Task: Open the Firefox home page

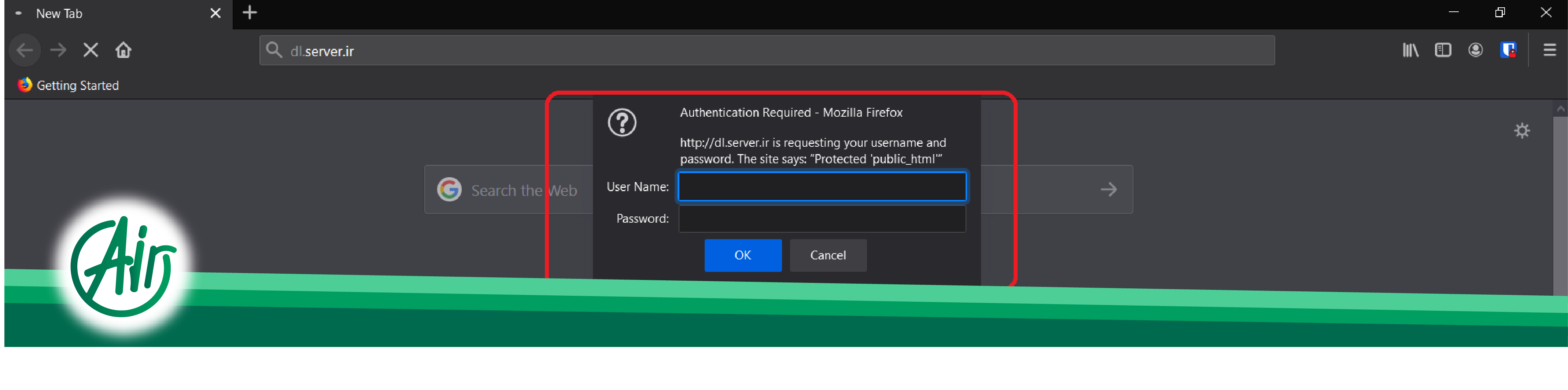Action: tap(123, 50)
